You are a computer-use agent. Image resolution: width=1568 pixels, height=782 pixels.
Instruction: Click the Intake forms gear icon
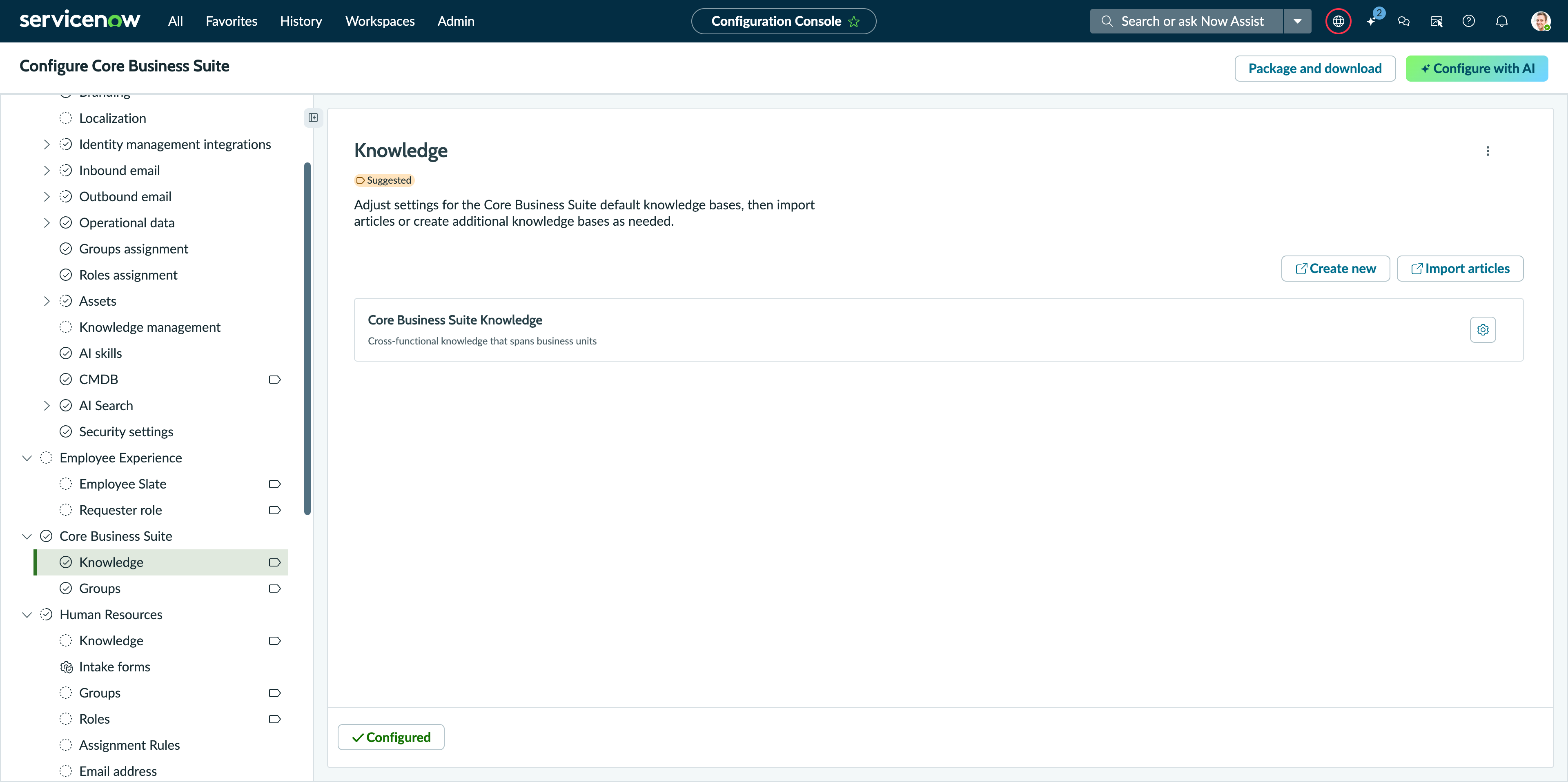(66, 667)
